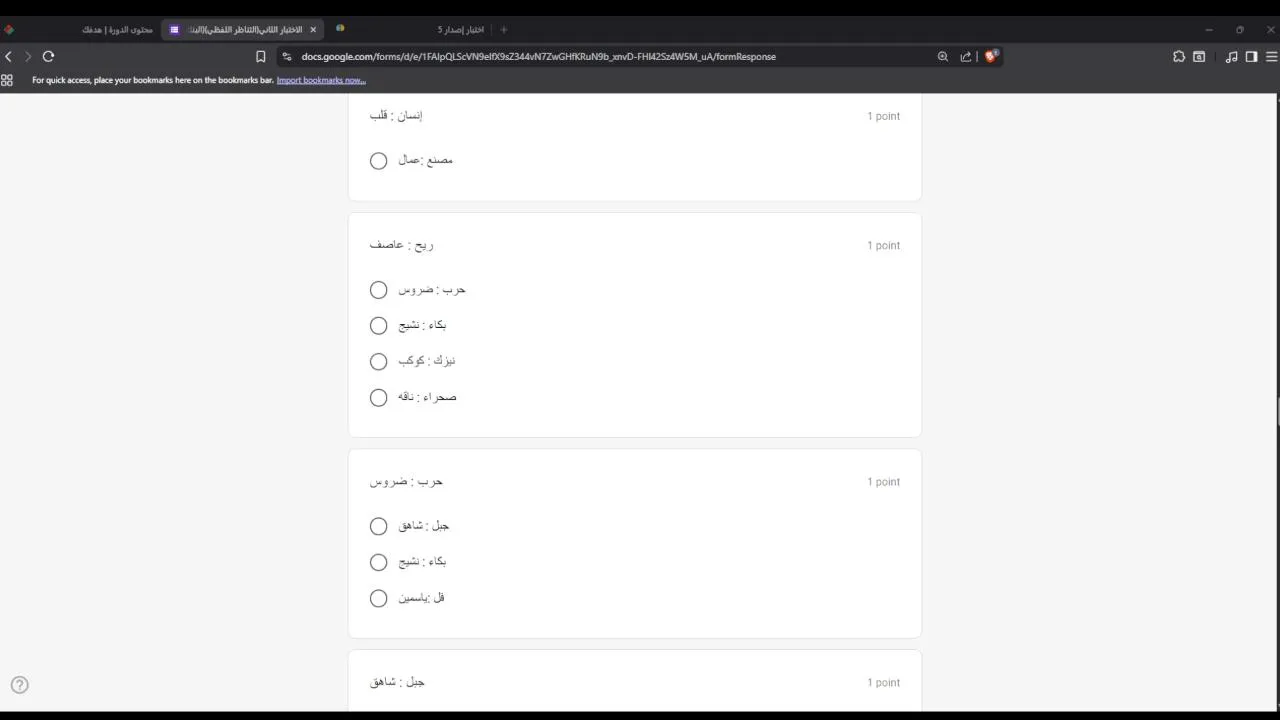Click the browser back arrow
Screen dimensions: 1280x720
(x=9, y=57)
